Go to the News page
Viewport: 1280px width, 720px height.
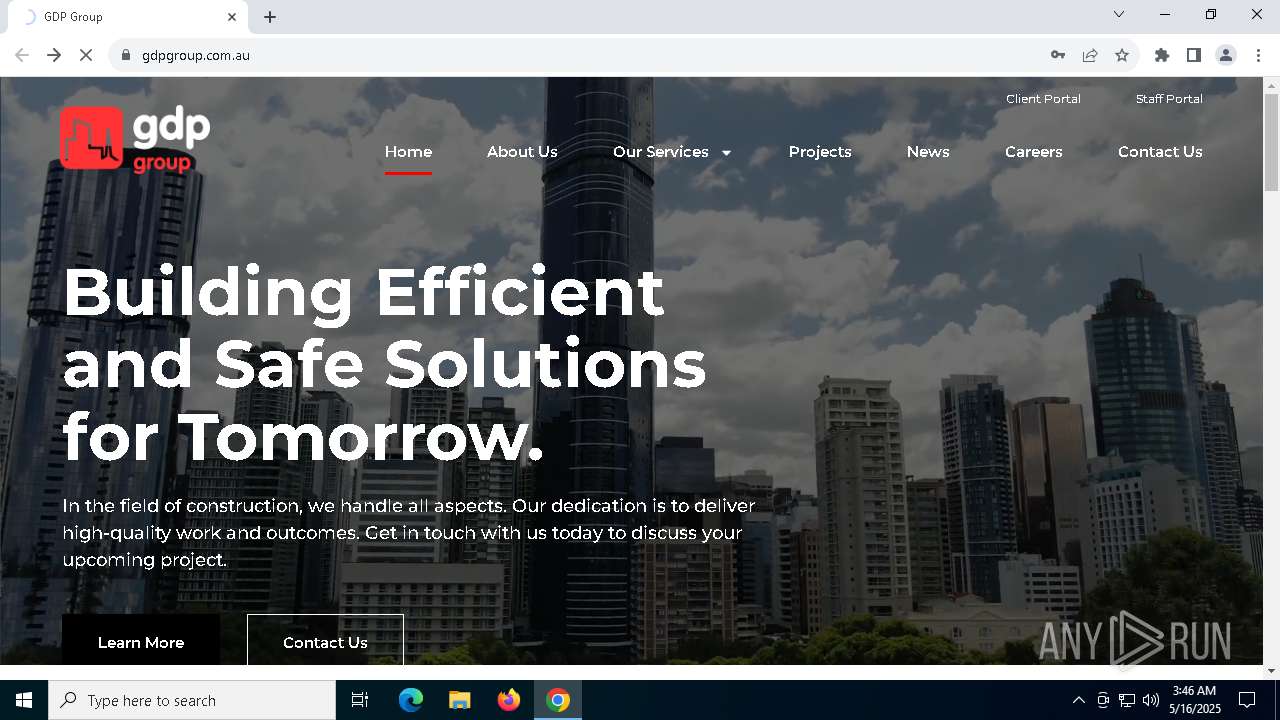click(x=928, y=152)
